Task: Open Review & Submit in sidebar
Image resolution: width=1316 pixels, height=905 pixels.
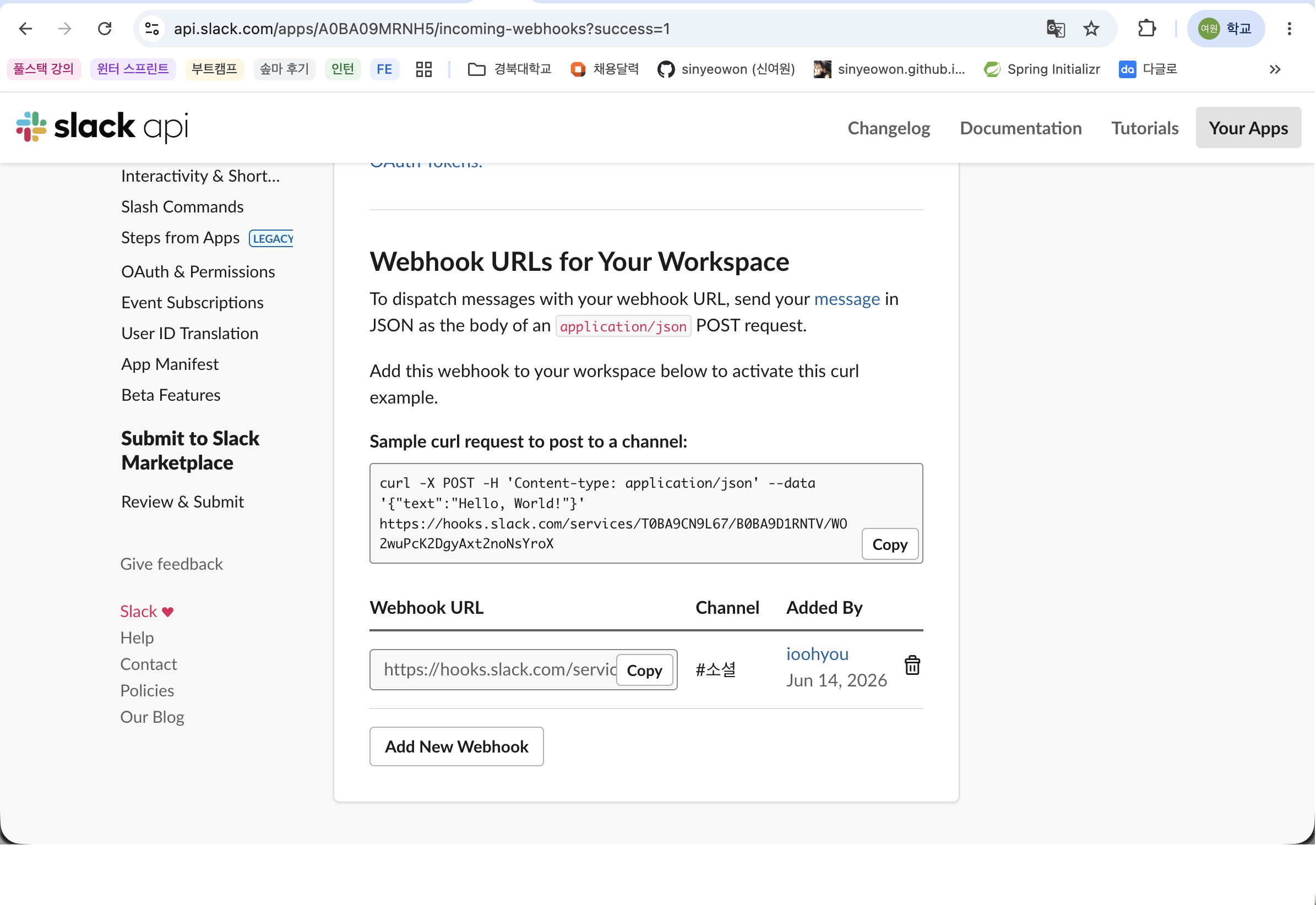Action: (183, 502)
